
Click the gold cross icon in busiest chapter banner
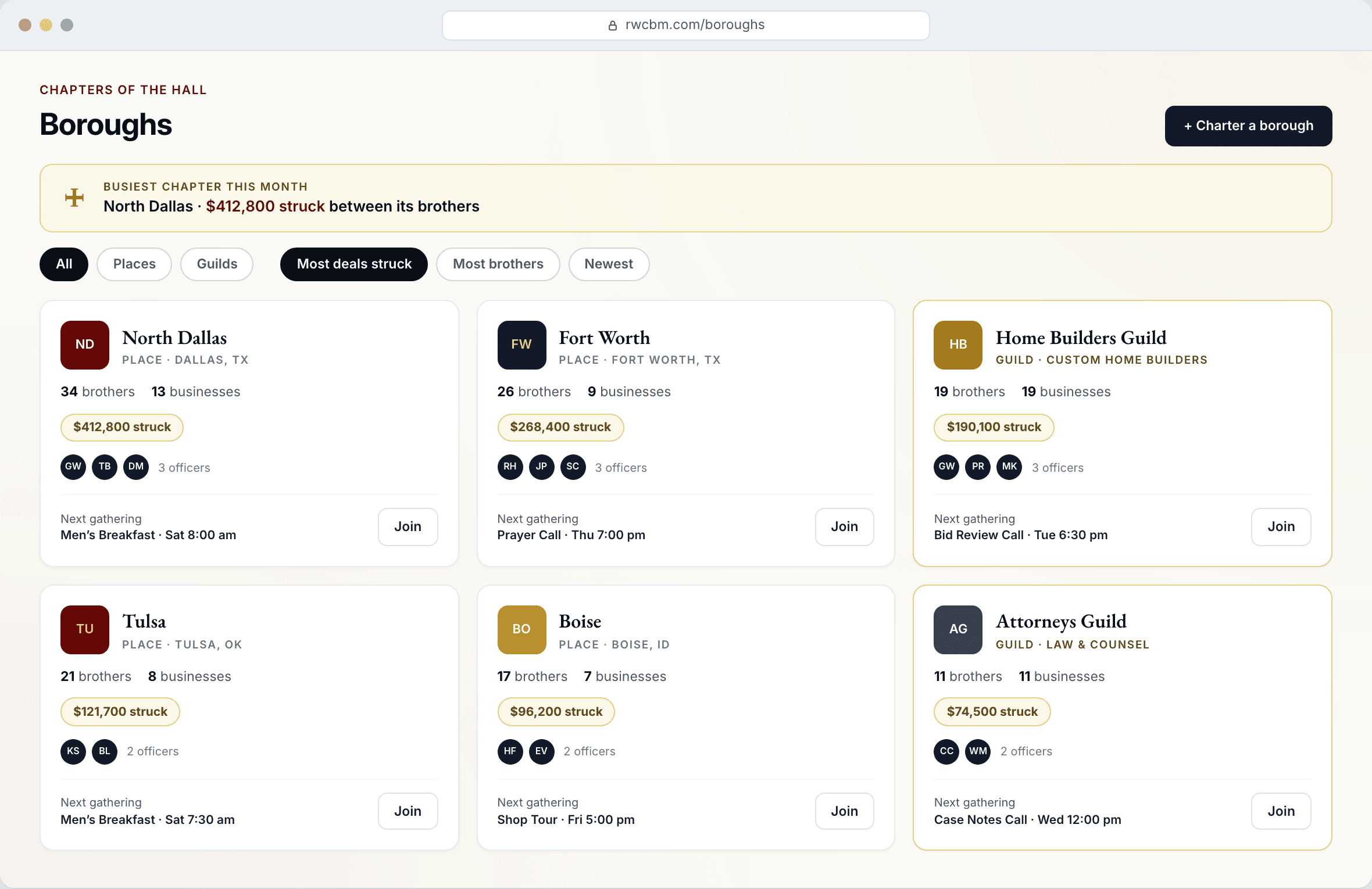click(x=74, y=198)
